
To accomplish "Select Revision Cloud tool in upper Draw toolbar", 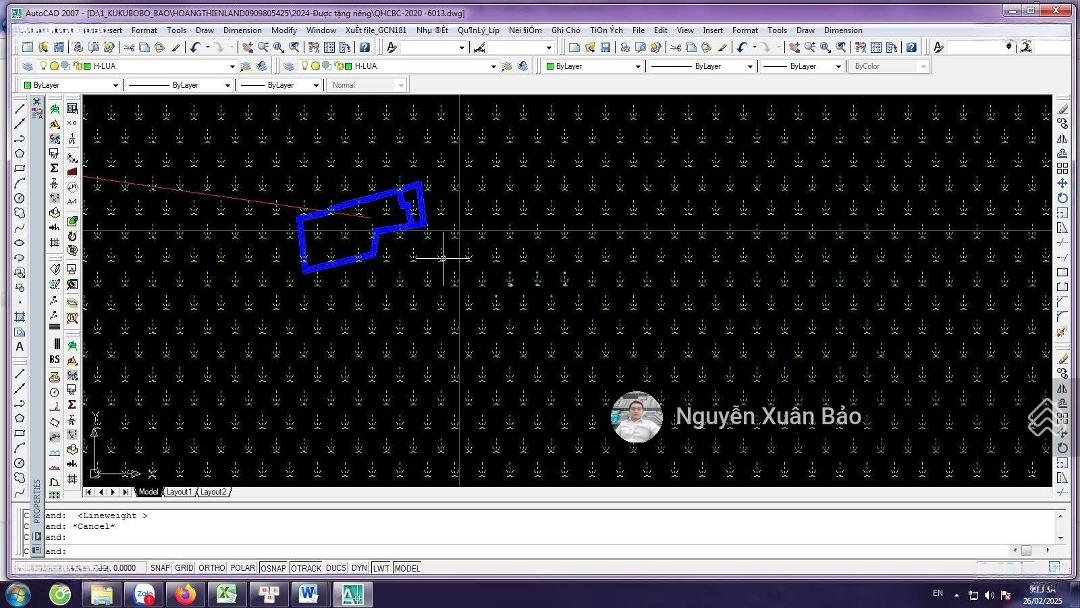I will (20, 213).
